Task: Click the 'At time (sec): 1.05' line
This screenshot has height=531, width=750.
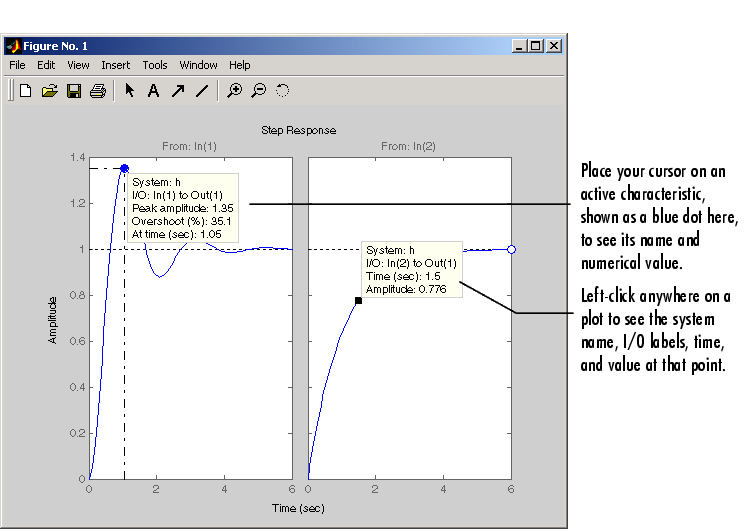Action: pyautogui.click(x=176, y=234)
